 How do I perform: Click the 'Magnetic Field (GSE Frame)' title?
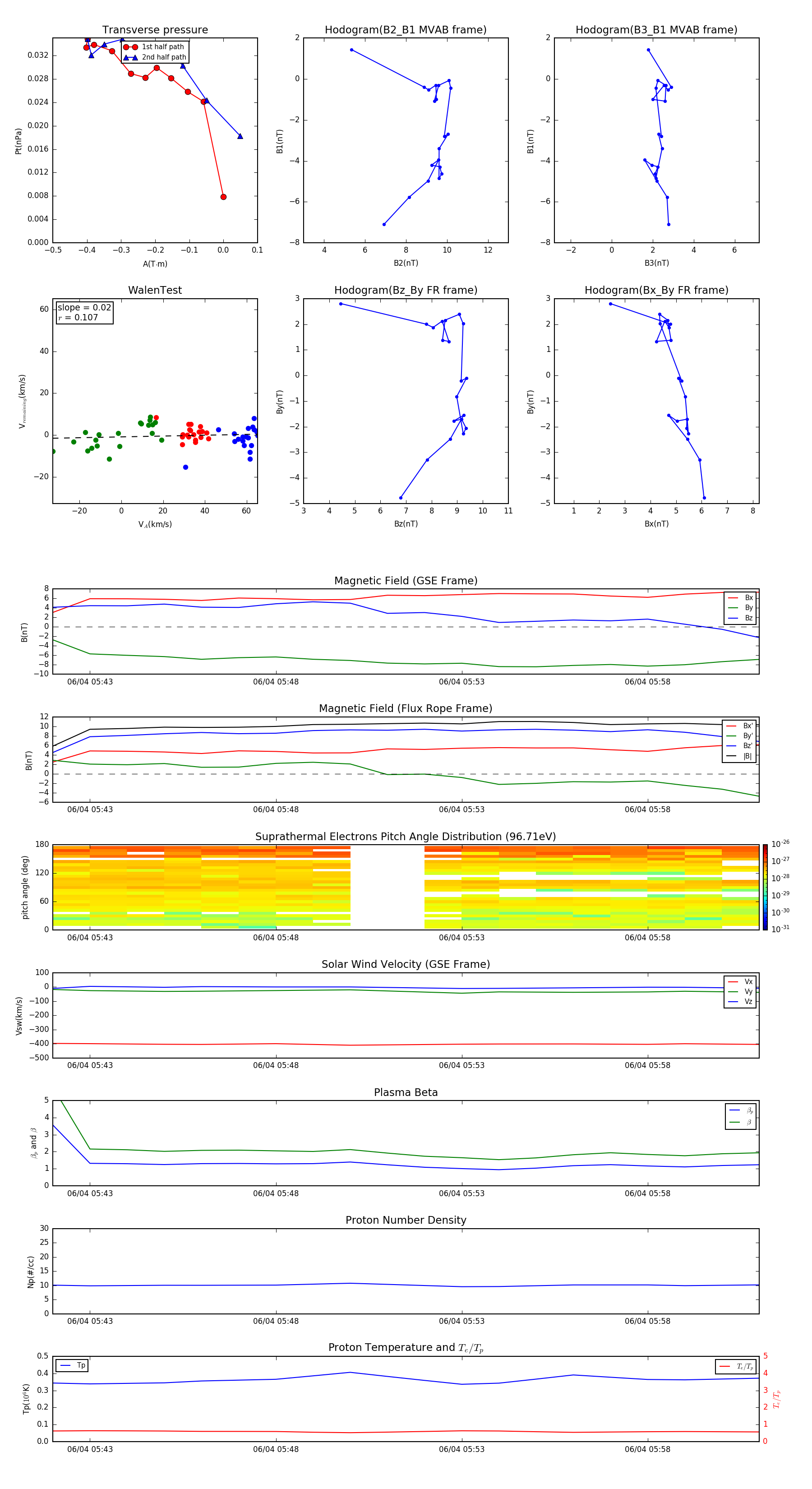tap(406, 581)
